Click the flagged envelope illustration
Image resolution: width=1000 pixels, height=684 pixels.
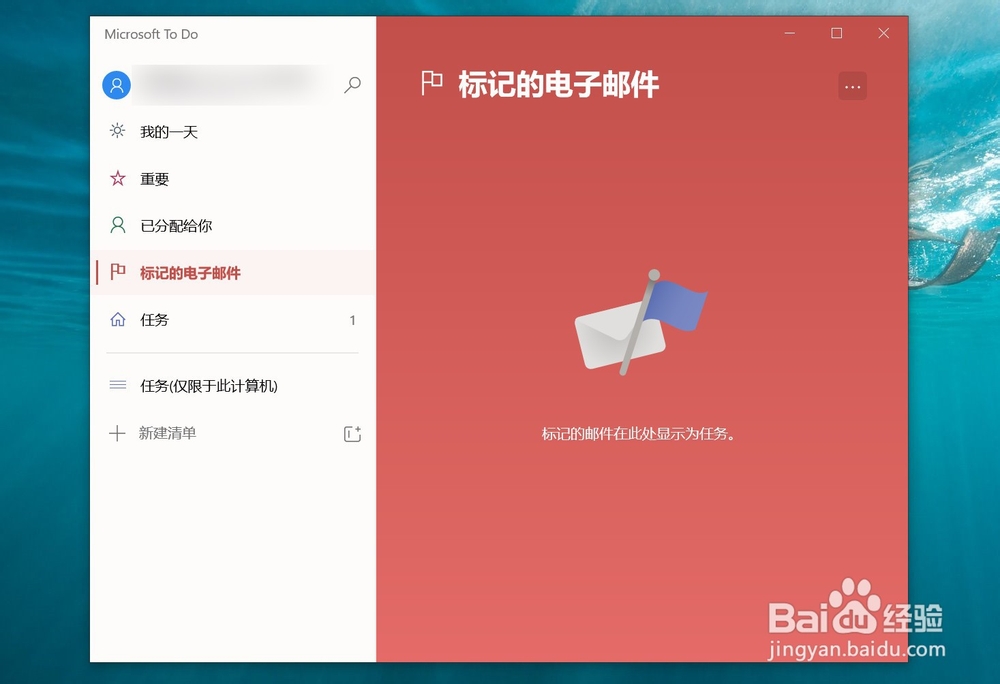point(640,320)
